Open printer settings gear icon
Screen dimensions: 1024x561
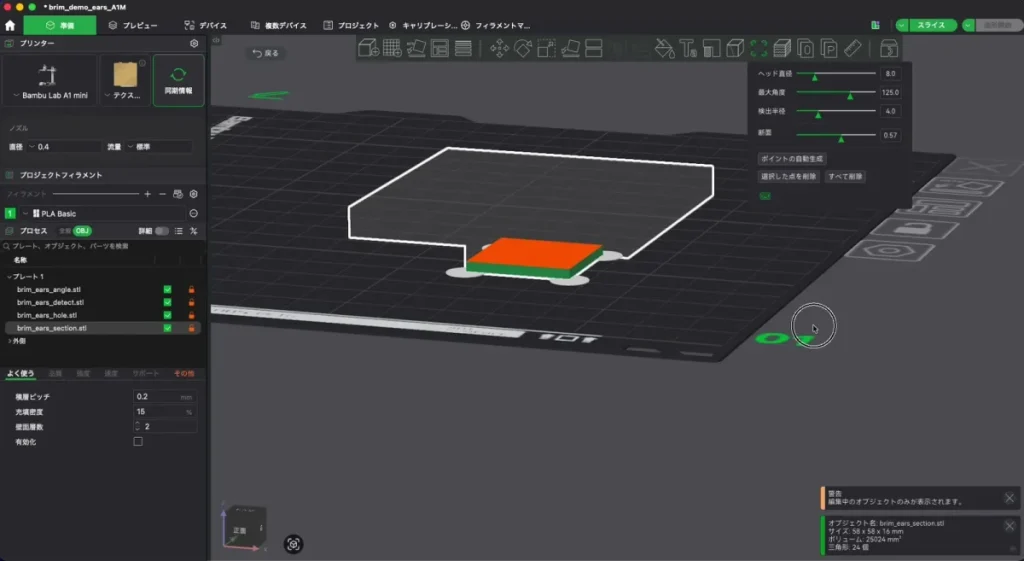(x=194, y=43)
